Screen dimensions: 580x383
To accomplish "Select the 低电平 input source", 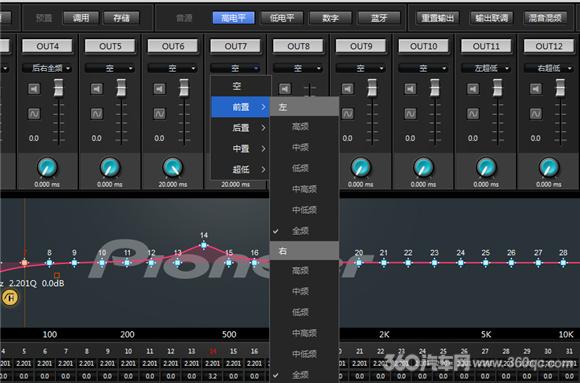I will tap(282, 18).
